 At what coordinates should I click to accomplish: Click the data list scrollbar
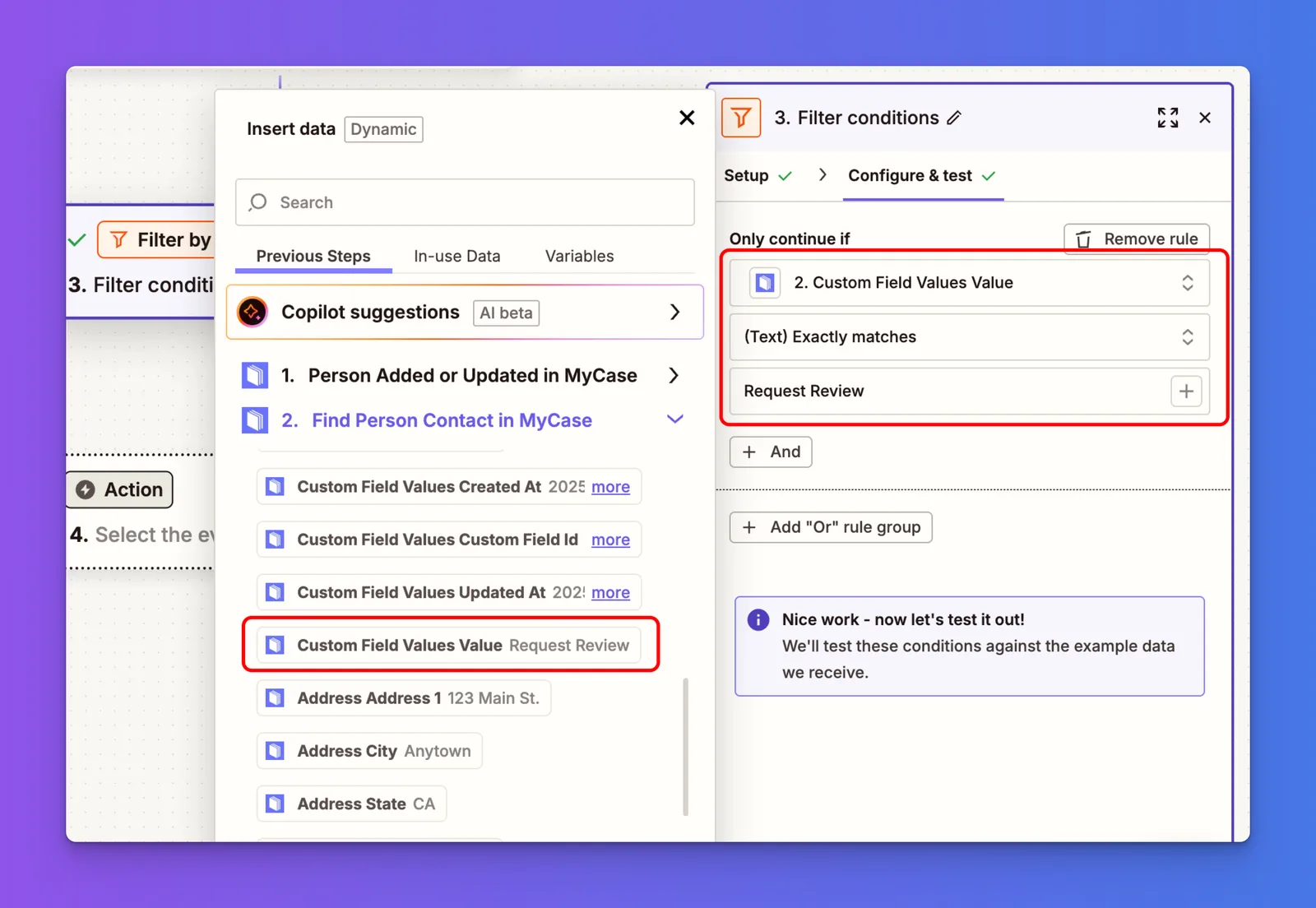[x=685, y=746]
